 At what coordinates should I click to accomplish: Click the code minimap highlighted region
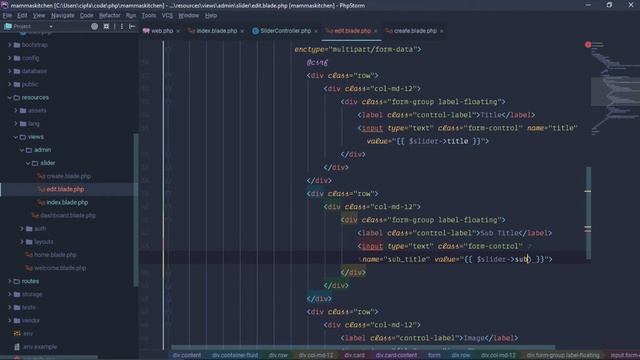coord(615,91)
